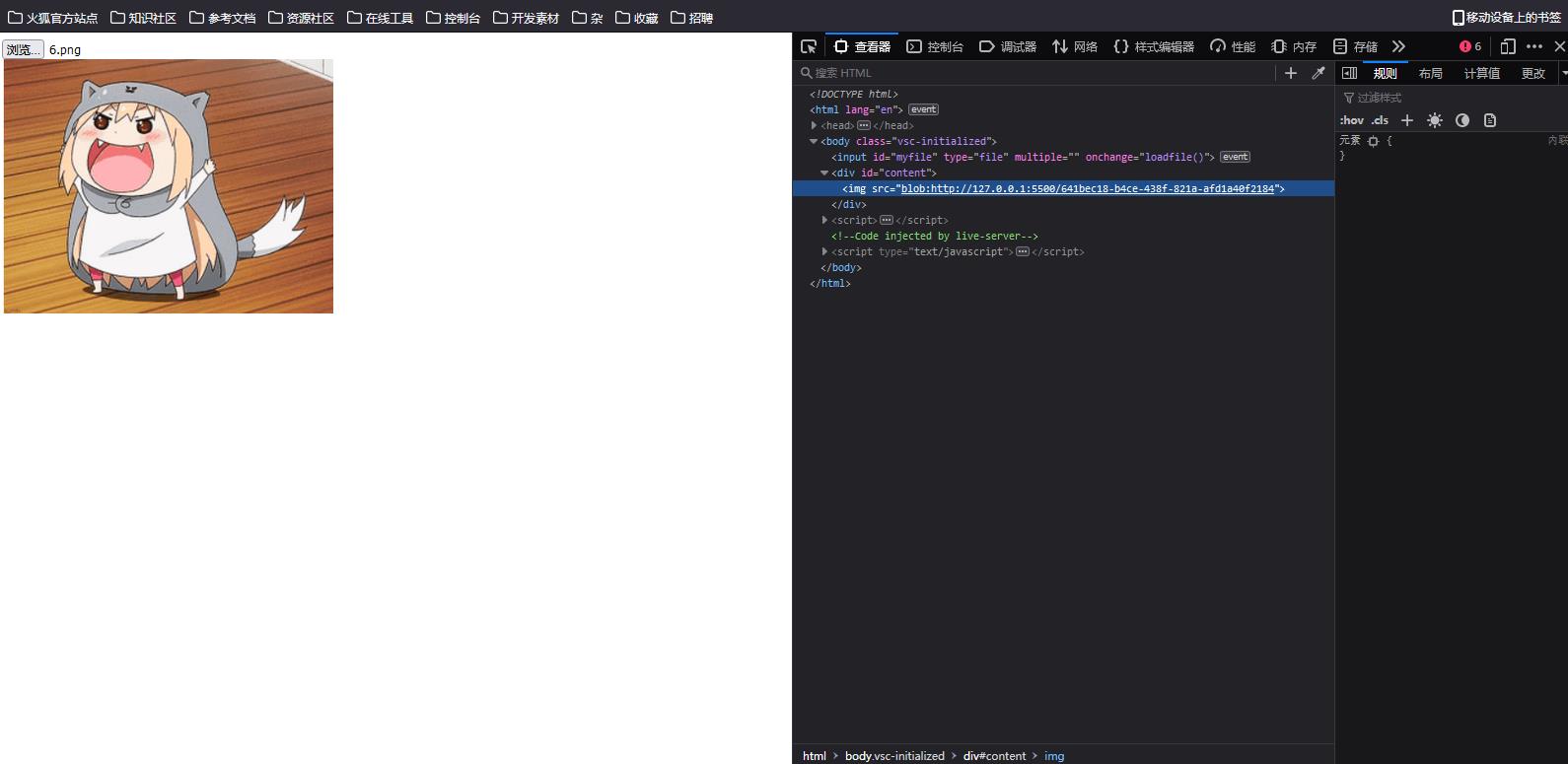This screenshot has height=764, width=1568.
Task: Click the 浏览 browse file button
Action: 23,49
